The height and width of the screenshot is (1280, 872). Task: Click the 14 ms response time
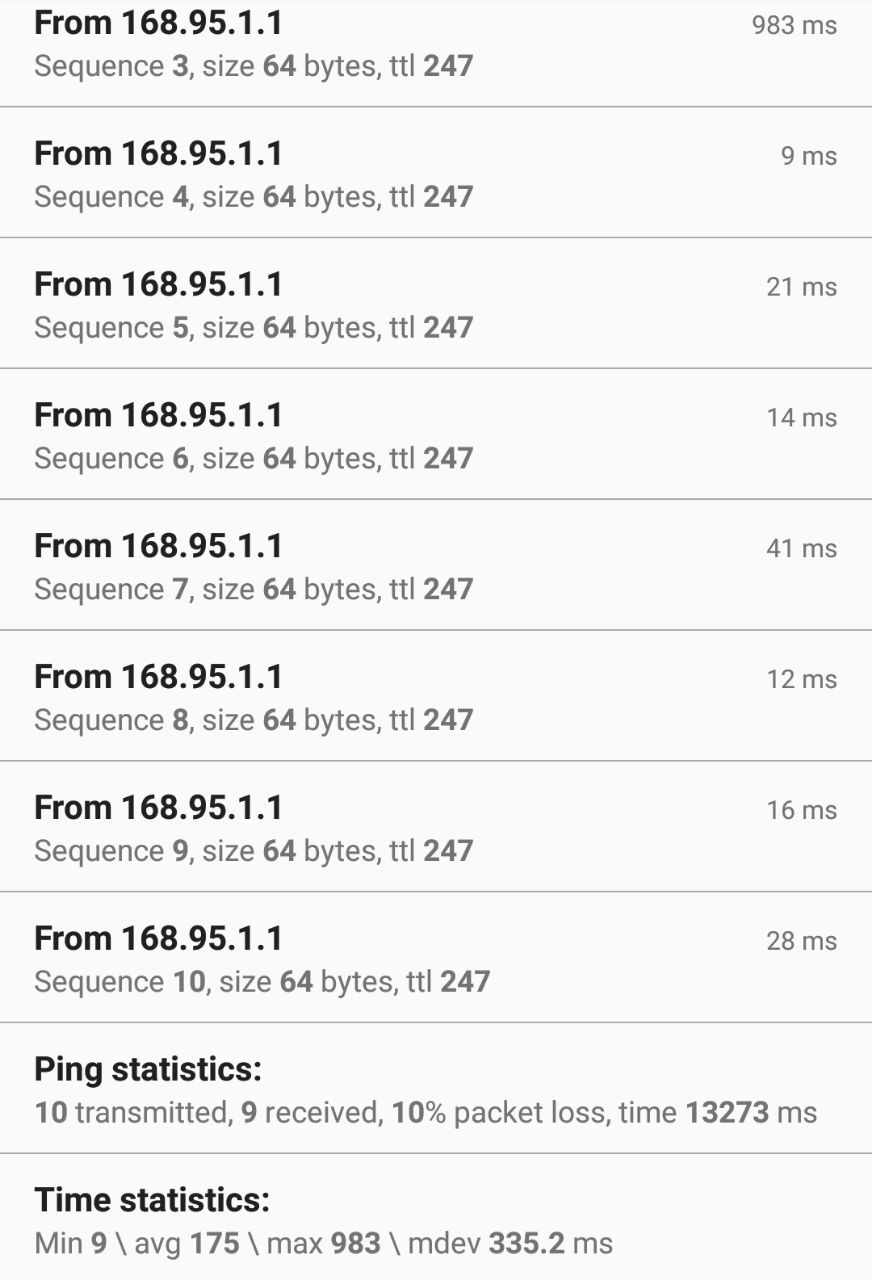(801, 418)
